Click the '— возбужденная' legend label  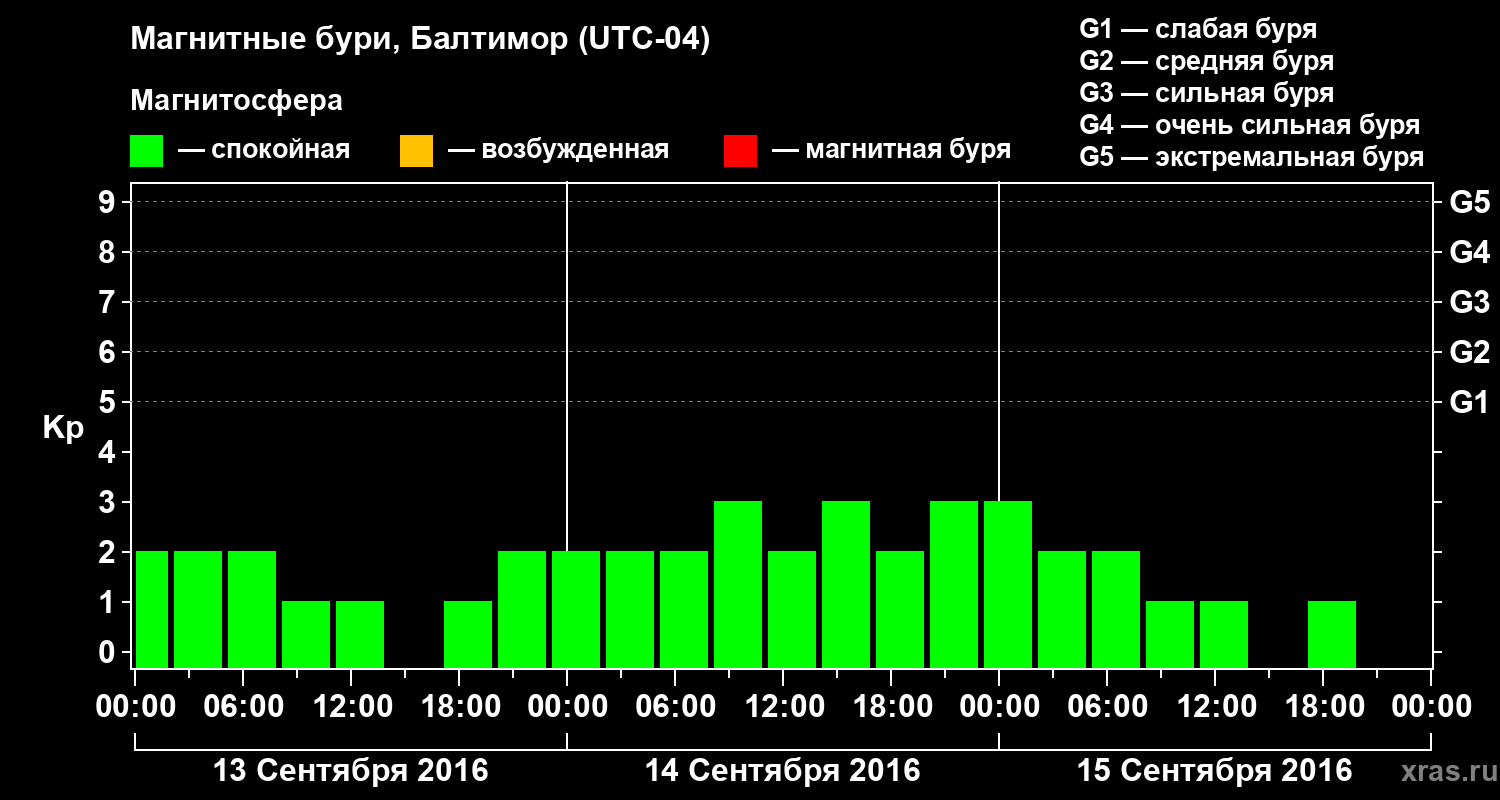[558, 151]
